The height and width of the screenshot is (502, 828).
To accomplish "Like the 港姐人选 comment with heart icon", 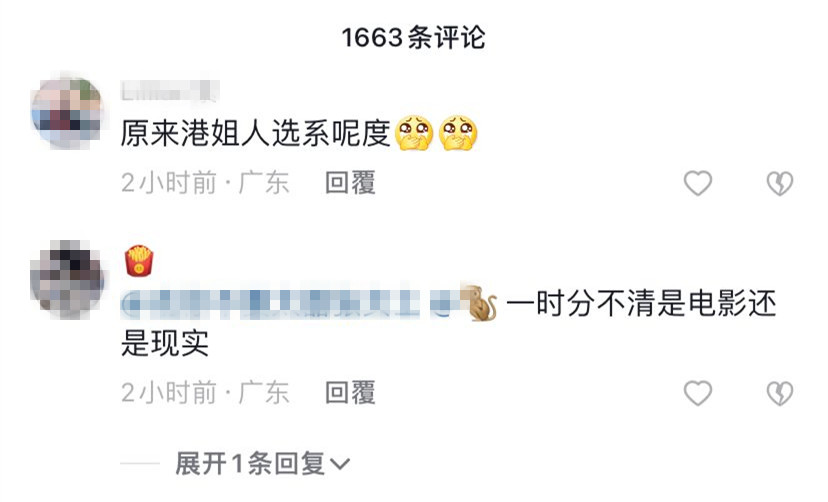I will point(698,183).
